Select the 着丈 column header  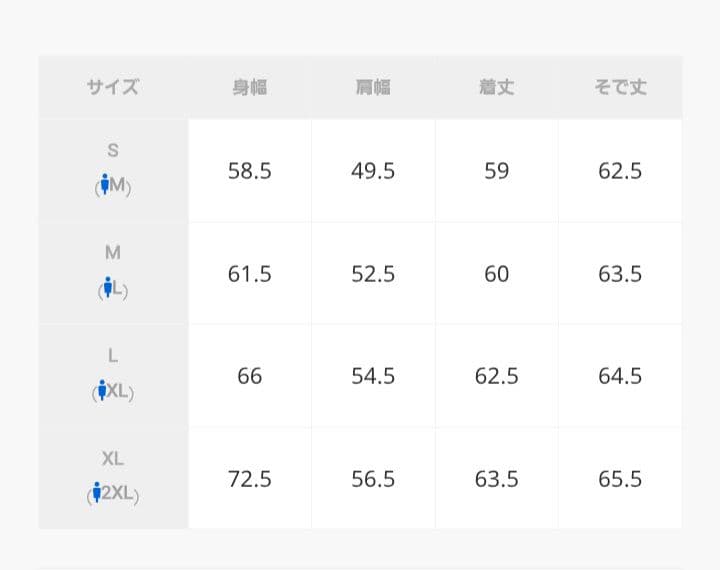coord(496,87)
